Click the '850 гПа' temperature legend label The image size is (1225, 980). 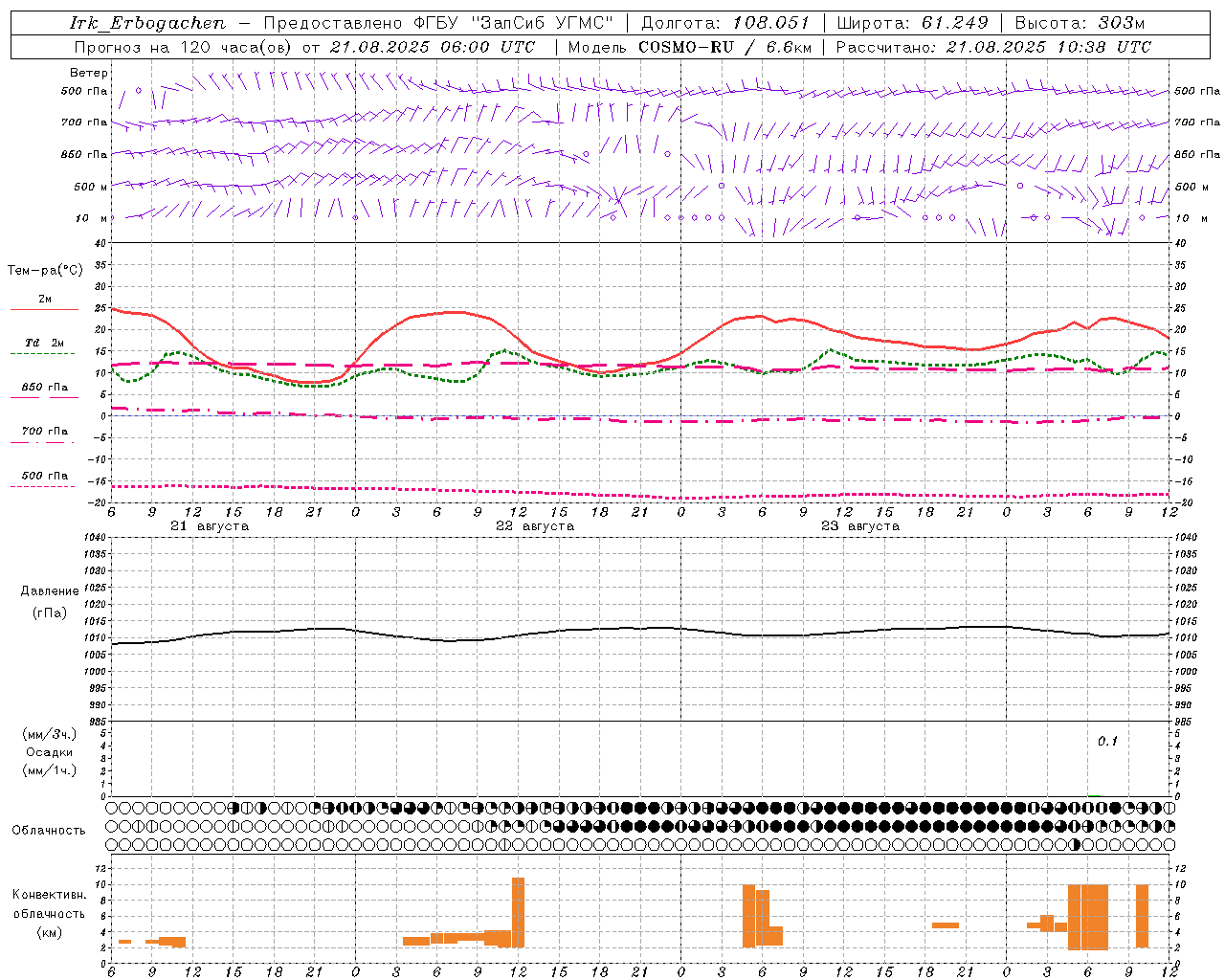click(x=44, y=388)
